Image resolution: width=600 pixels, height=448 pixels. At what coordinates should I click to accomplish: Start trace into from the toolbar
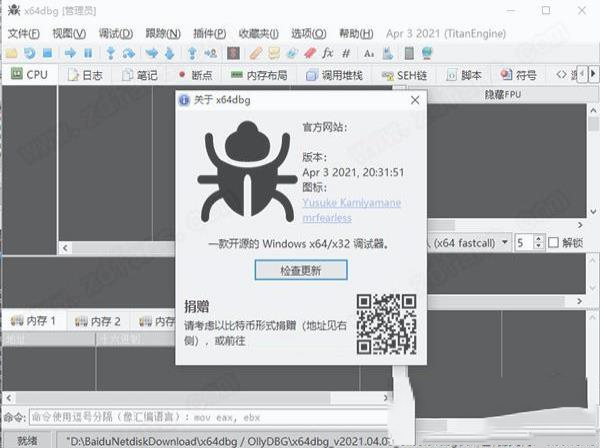pos(152,53)
